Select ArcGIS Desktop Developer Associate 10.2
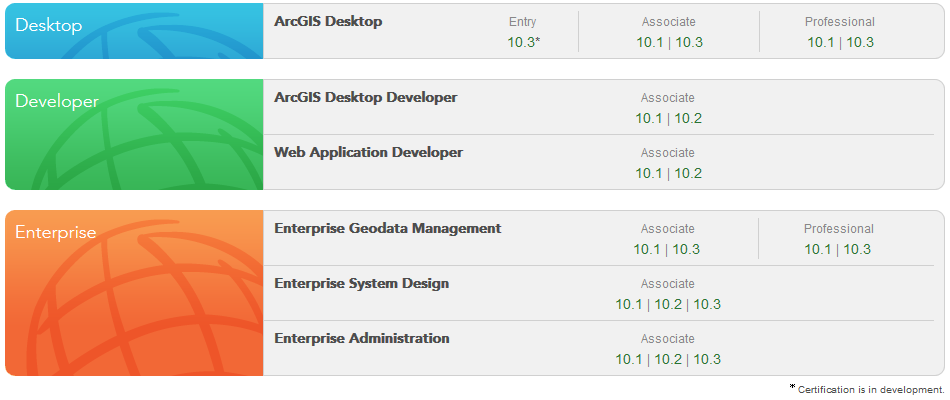950x400 pixels. point(688,118)
